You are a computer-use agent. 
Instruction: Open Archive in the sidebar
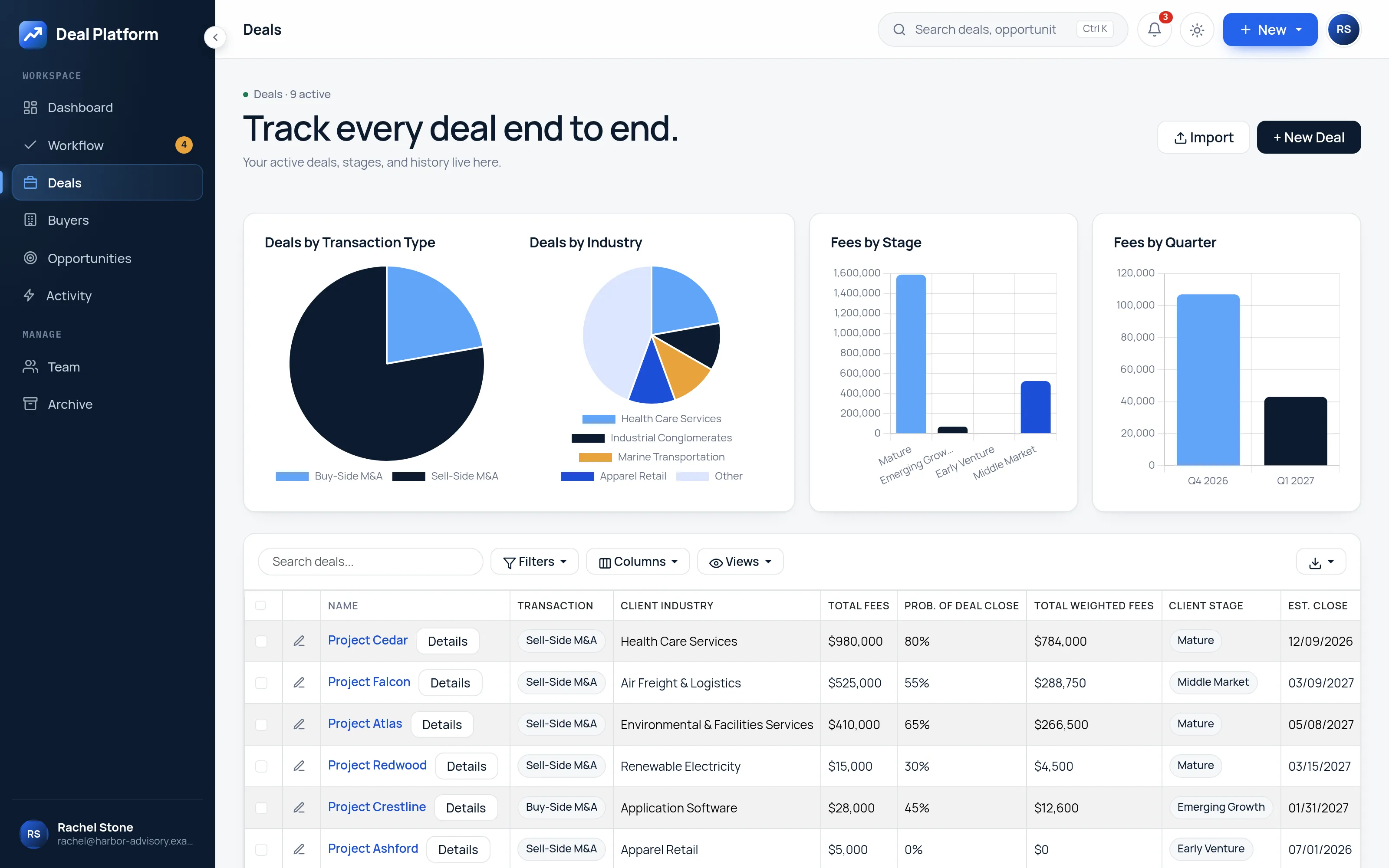coord(107,404)
